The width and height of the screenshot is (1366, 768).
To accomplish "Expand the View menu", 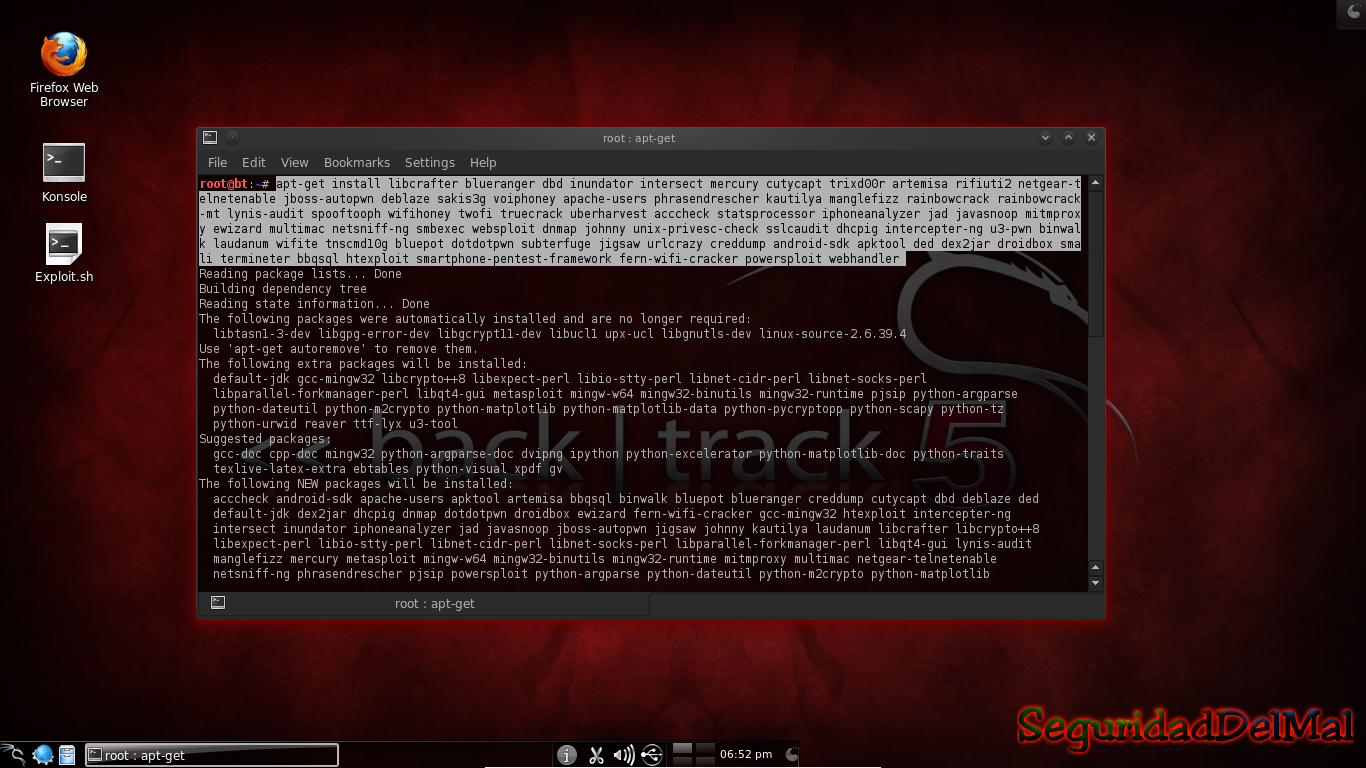I will pos(294,162).
